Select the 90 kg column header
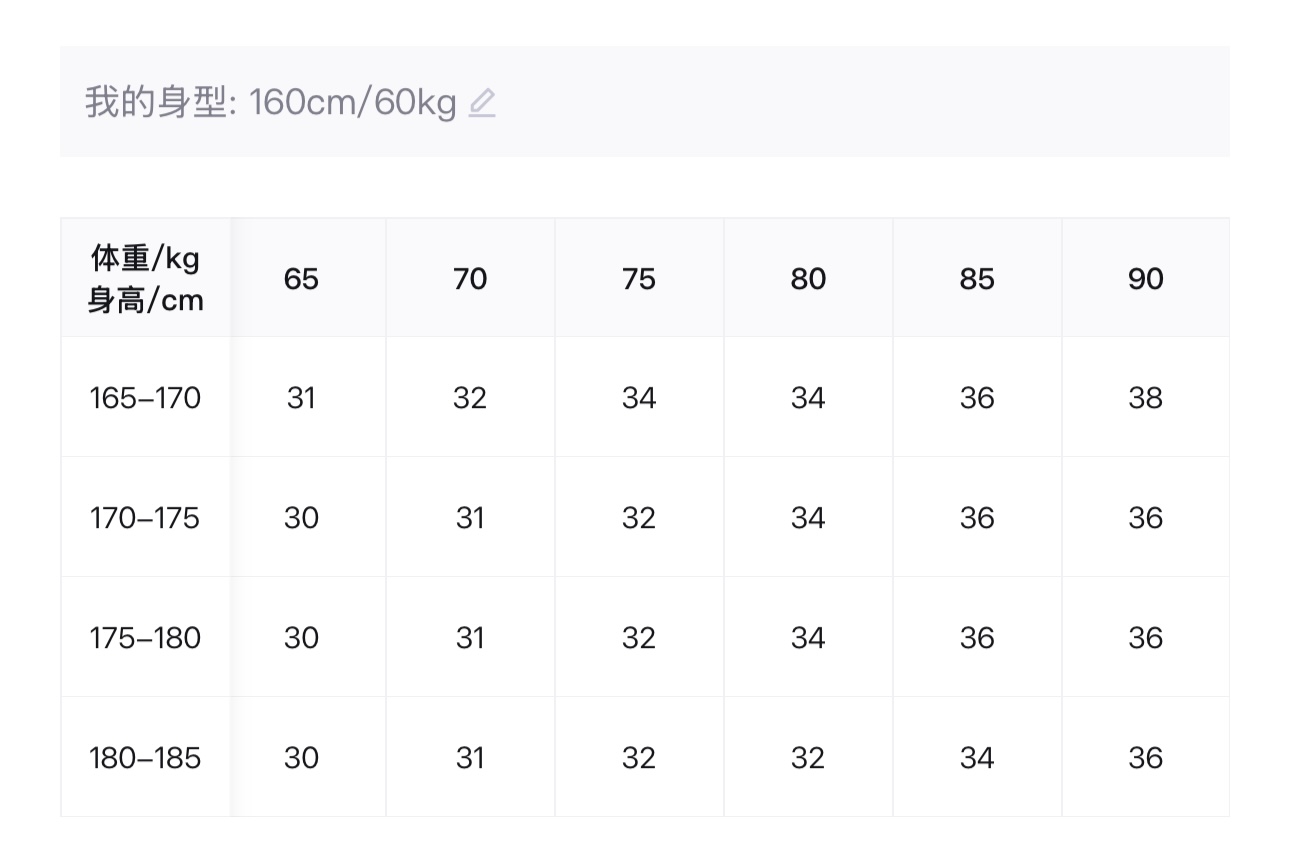Screen dimensions: 1290x844 [x=1146, y=278]
